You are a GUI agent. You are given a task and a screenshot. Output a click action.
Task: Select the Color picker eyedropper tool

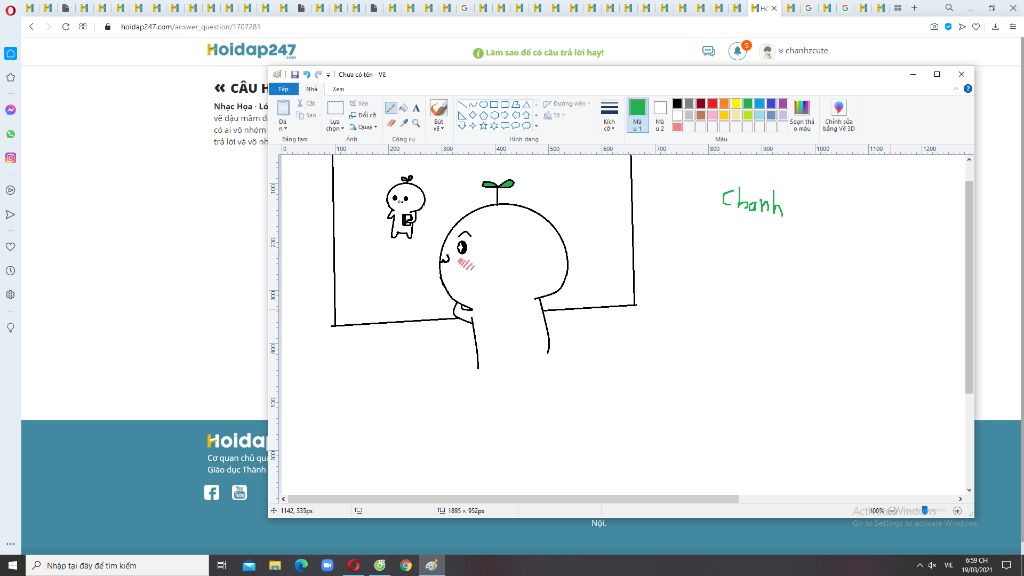point(404,123)
